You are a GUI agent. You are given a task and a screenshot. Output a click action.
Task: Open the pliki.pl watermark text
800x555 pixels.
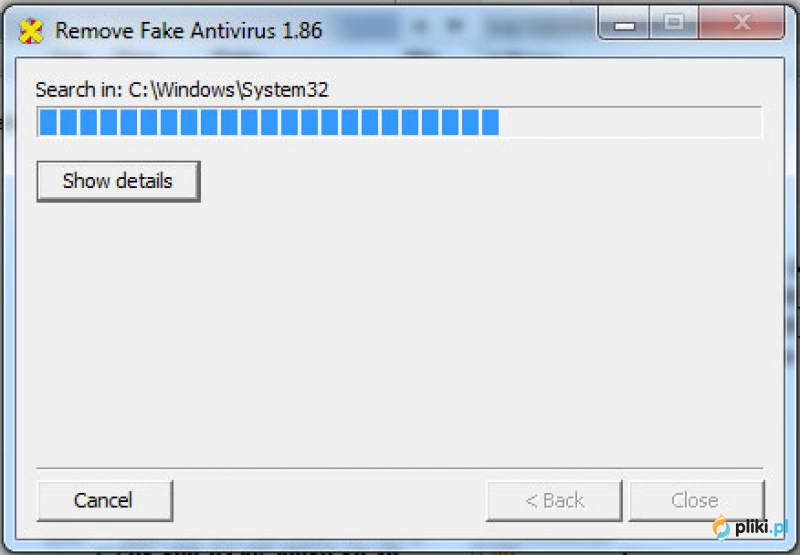(761, 527)
